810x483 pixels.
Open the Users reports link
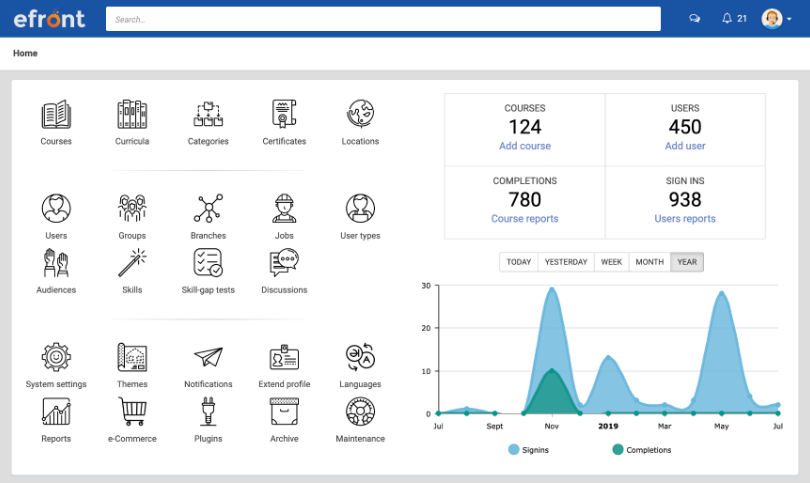pos(684,219)
